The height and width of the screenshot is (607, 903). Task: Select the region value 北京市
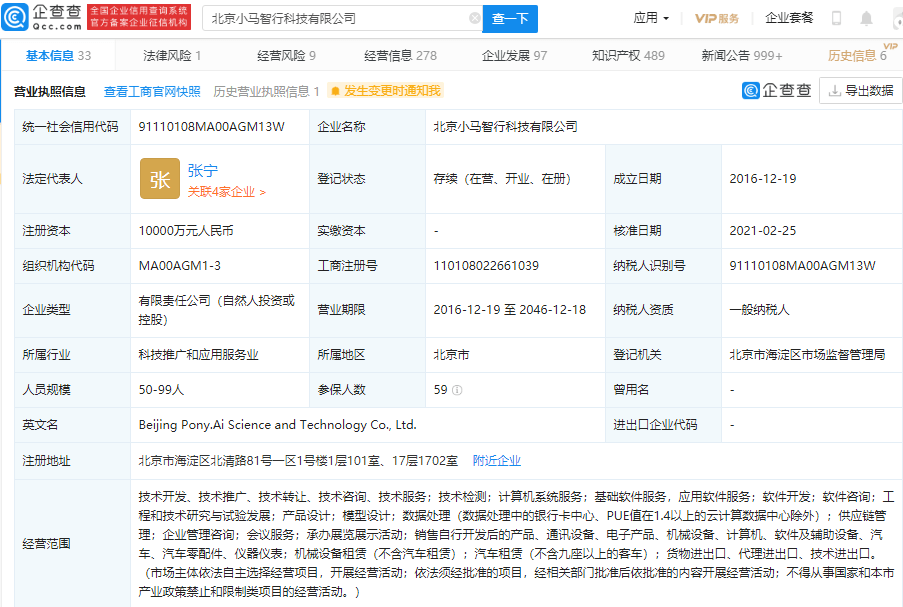point(452,355)
